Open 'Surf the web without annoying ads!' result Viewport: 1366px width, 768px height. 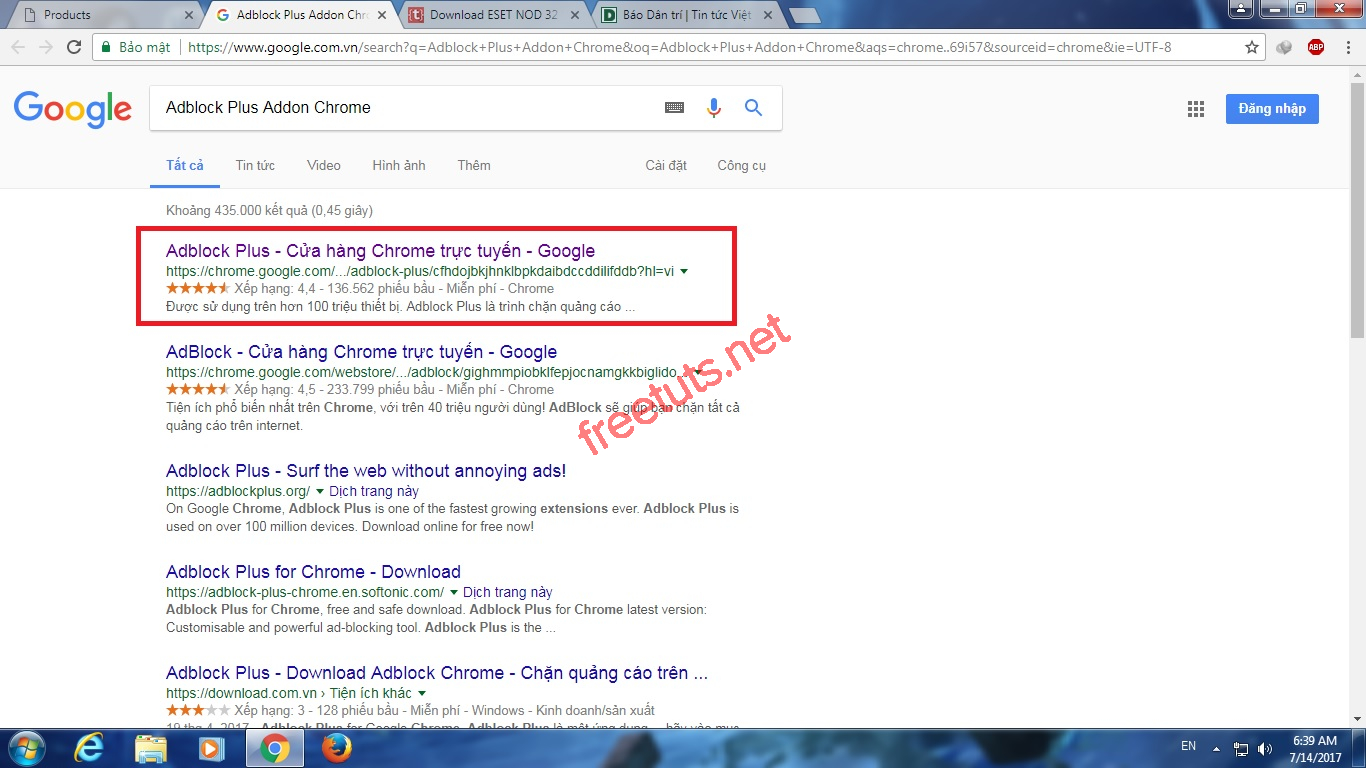366,471
